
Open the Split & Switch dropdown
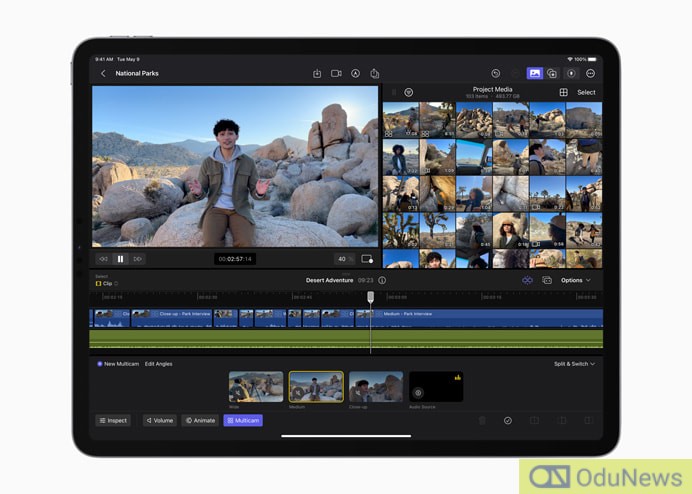(574, 364)
